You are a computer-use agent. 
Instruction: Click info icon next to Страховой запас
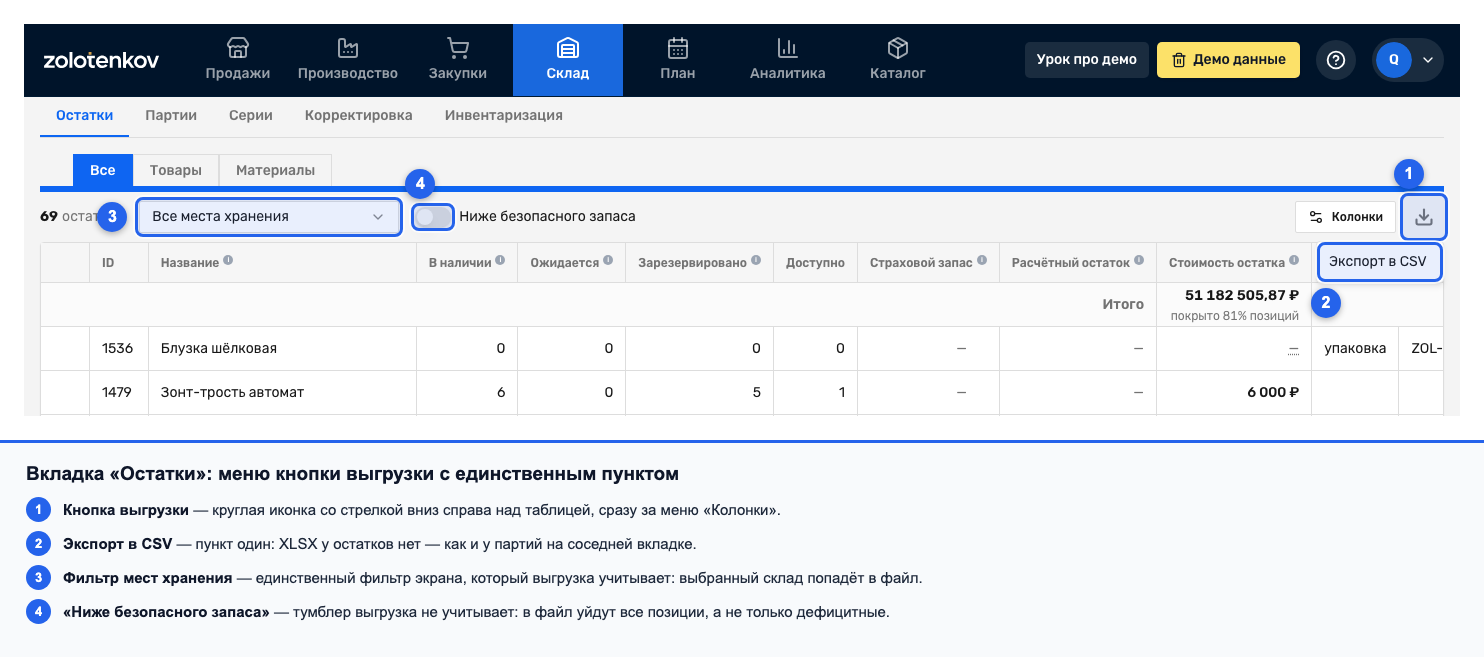pyautogui.click(x=981, y=261)
